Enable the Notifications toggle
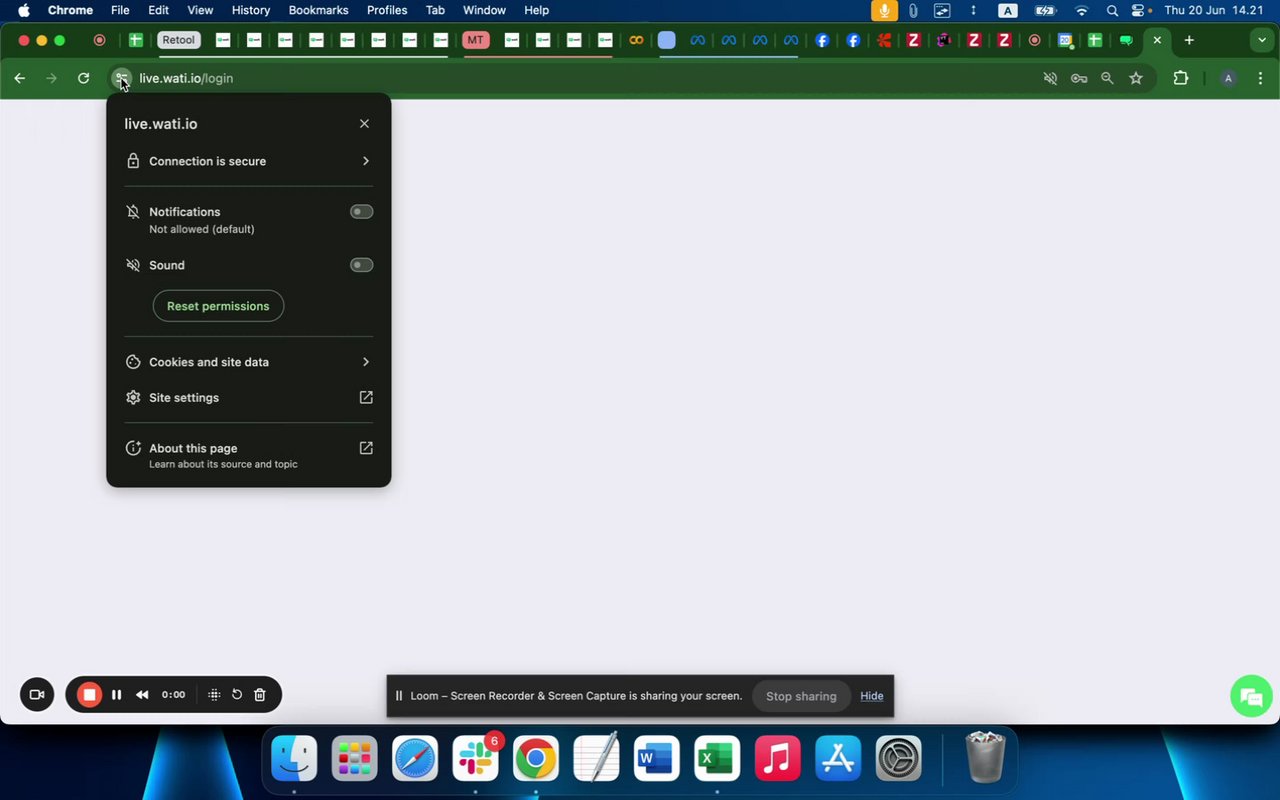1280x800 pixels. point(361,212)
